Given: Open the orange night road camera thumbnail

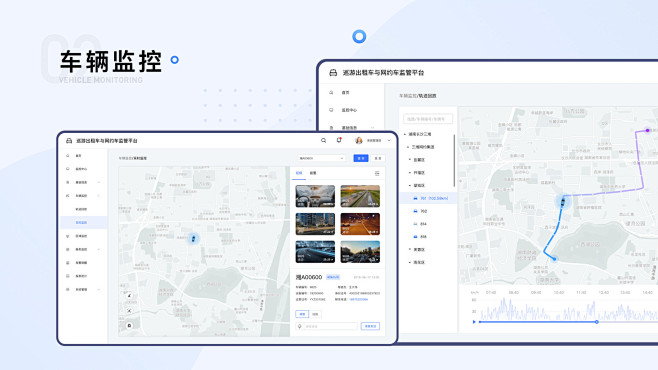Looking at the screenshot, I should coord(360,224).
